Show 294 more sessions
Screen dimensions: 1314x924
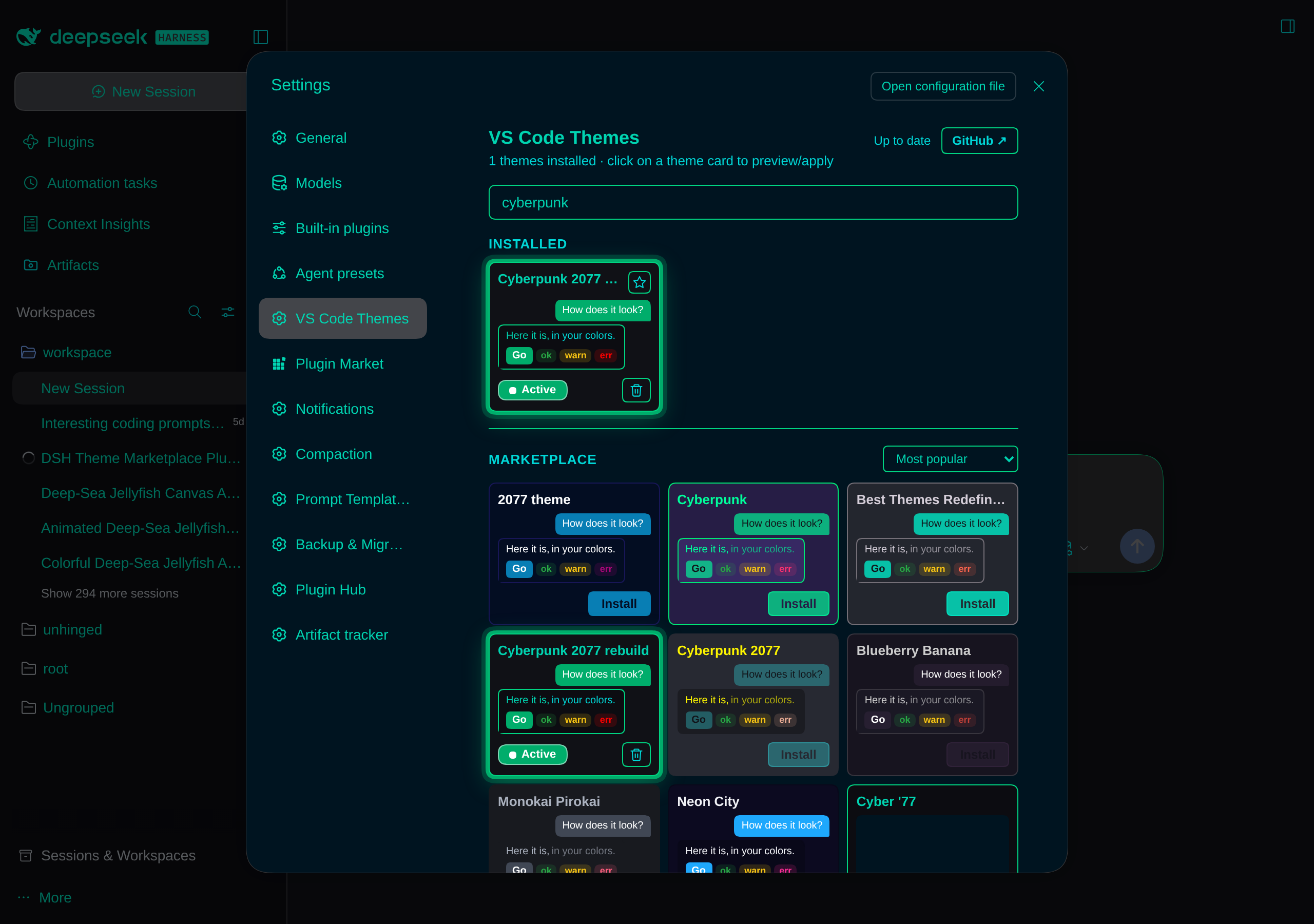[109, 594]
